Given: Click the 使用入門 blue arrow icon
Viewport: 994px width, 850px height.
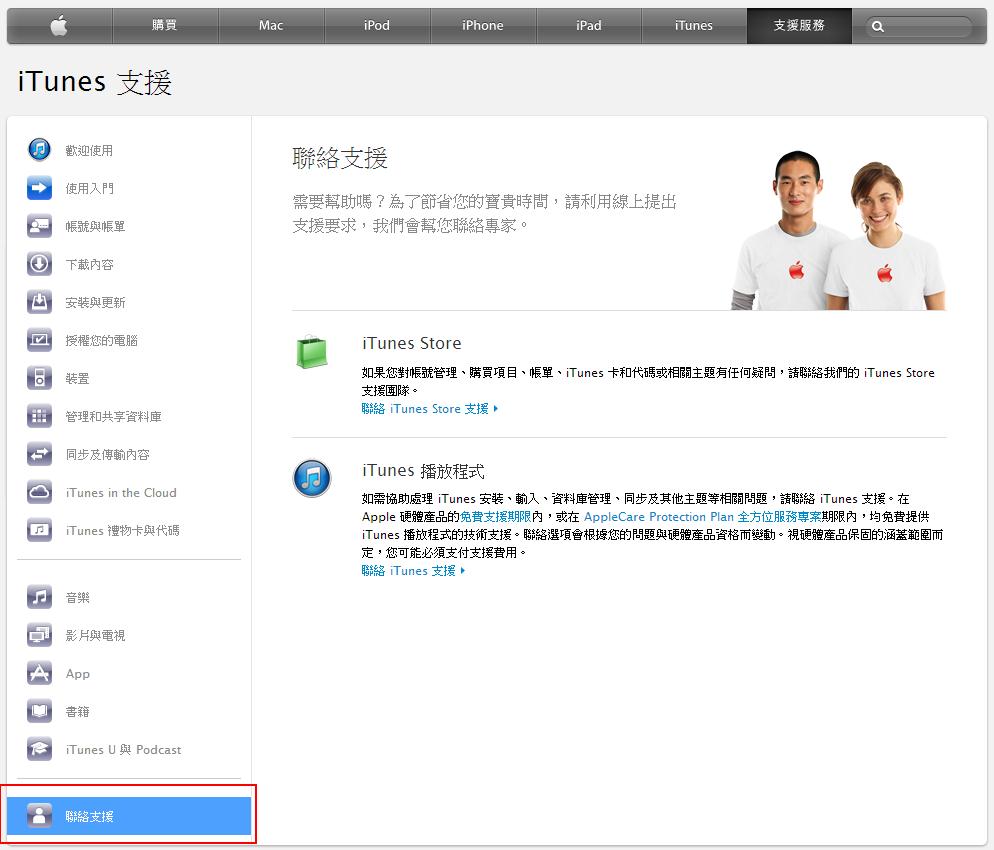Looking at the screenshot, I should 39,187.
